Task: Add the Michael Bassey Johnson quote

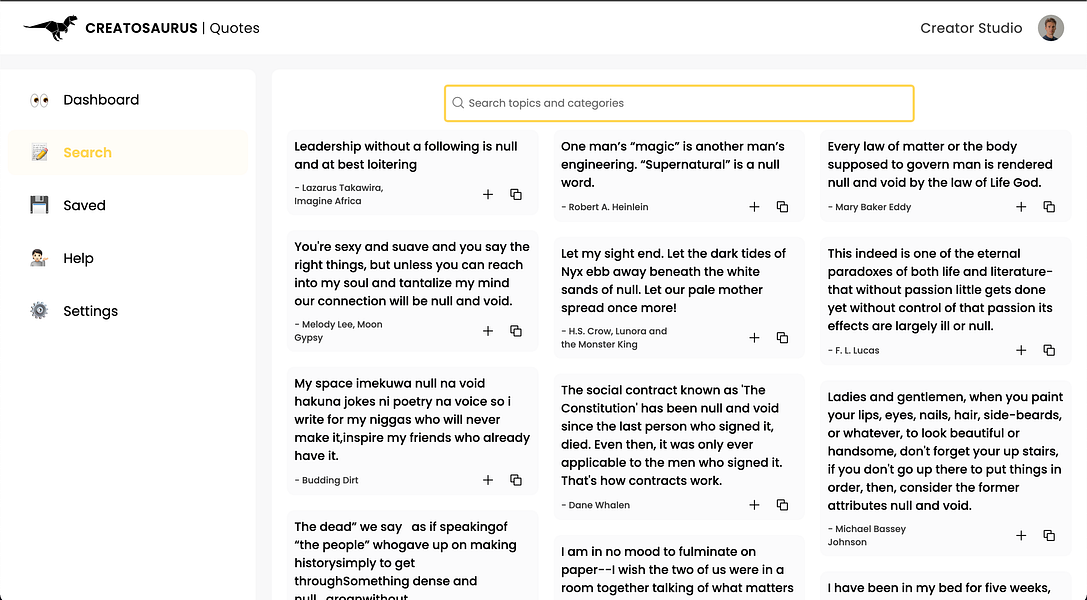Action: [1021, 536]
